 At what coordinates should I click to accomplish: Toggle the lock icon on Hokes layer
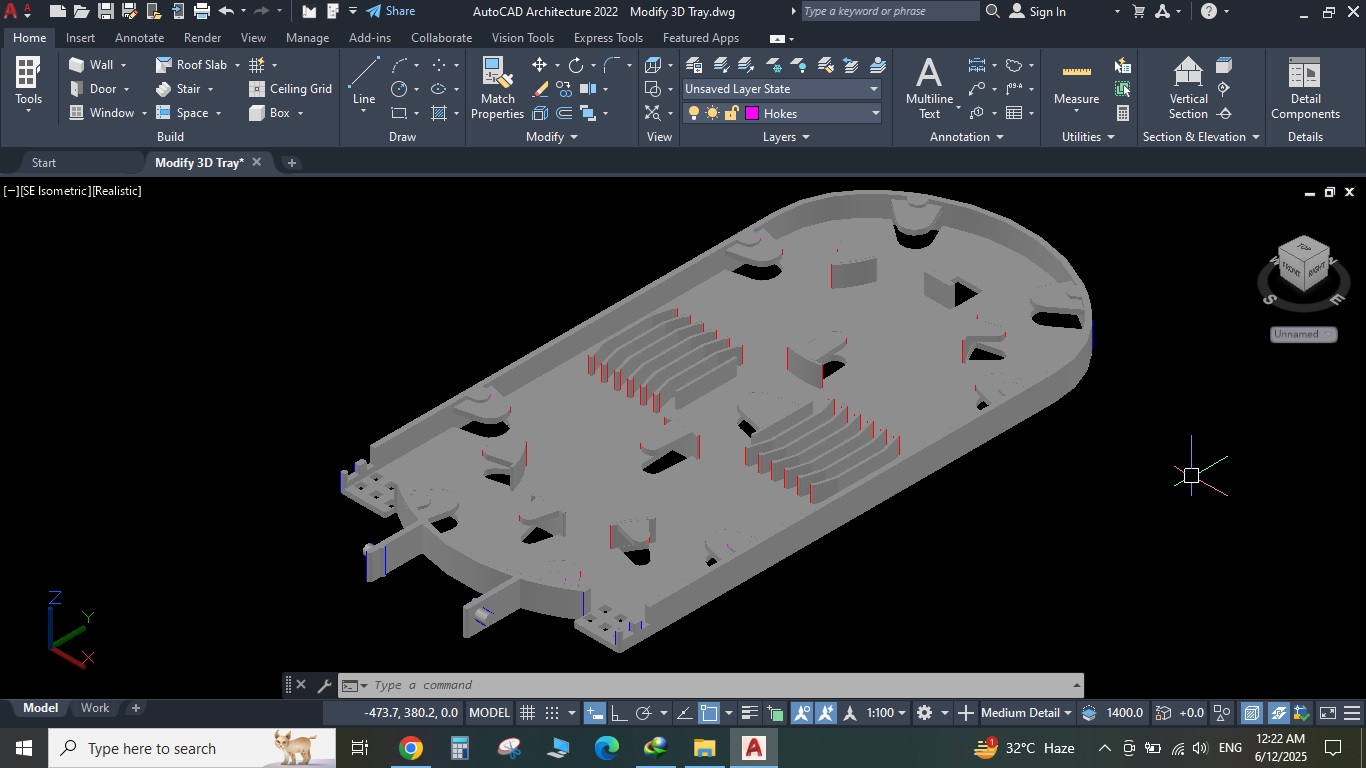click(731, 114)
